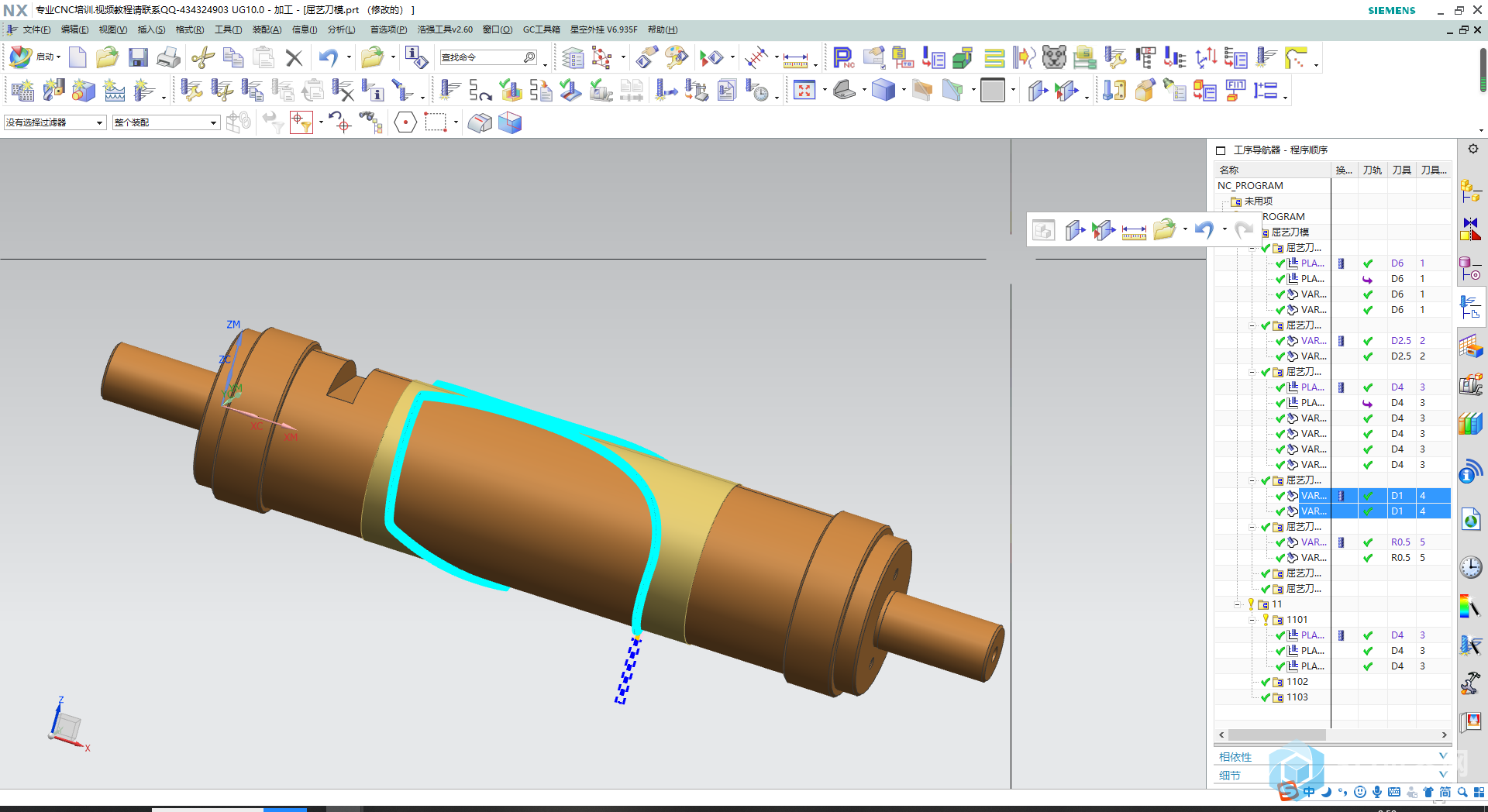The width and height of the screenshot is (1488, 812).
Task: Click the bear face plugin icon
Action: pyautogui.click(x=1054, y=57)
